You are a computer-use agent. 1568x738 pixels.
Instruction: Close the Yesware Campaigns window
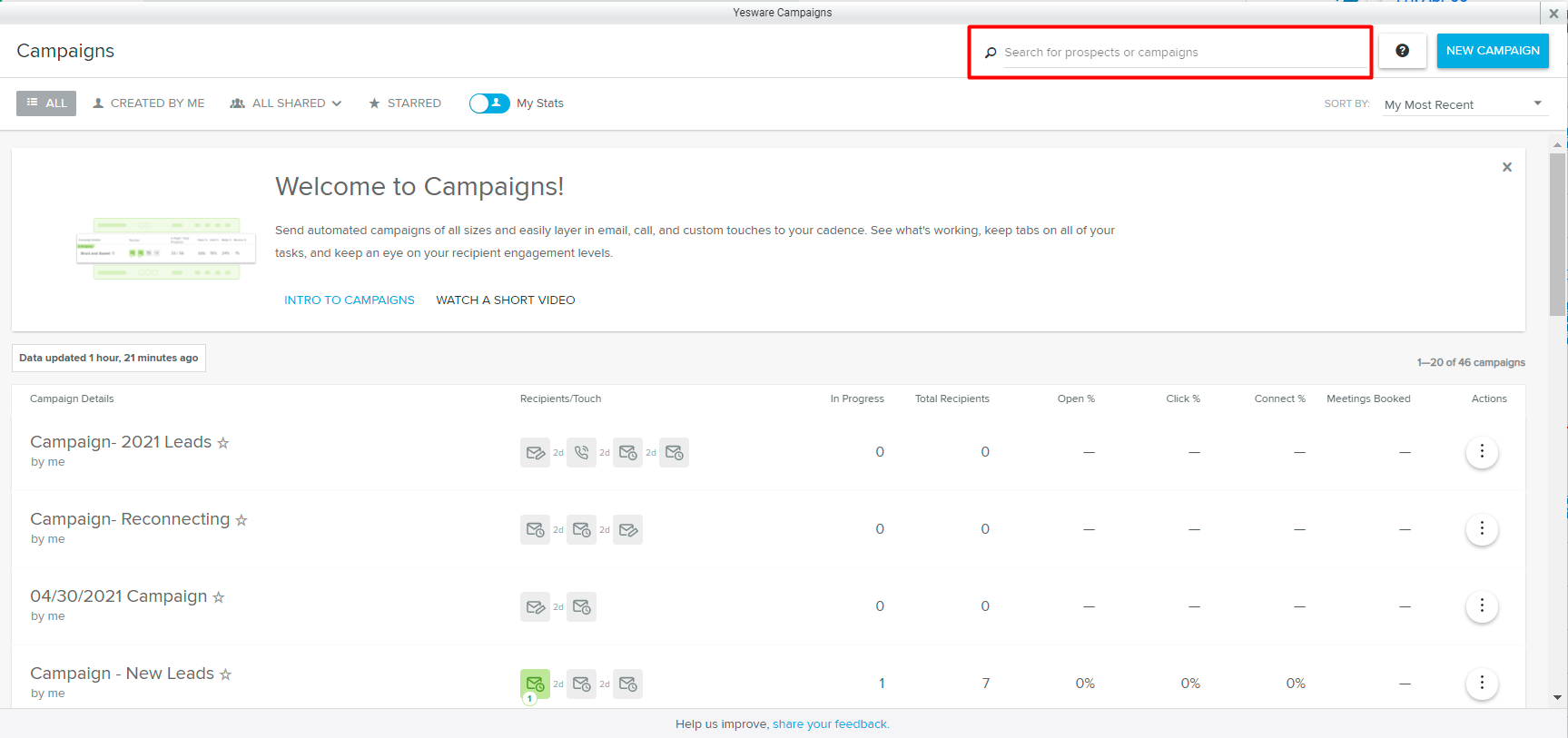(x=1553, y=14)
